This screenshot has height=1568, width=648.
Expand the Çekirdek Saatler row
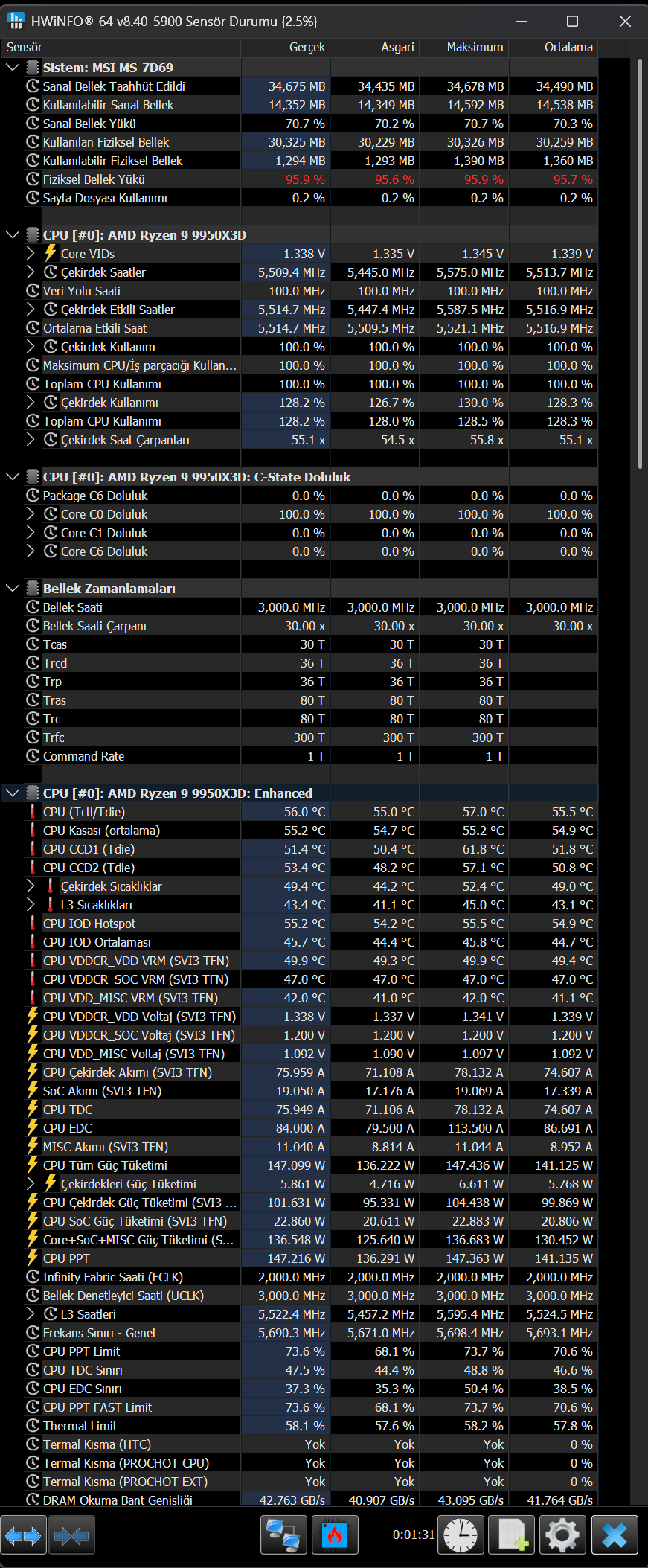click(31, 272)
